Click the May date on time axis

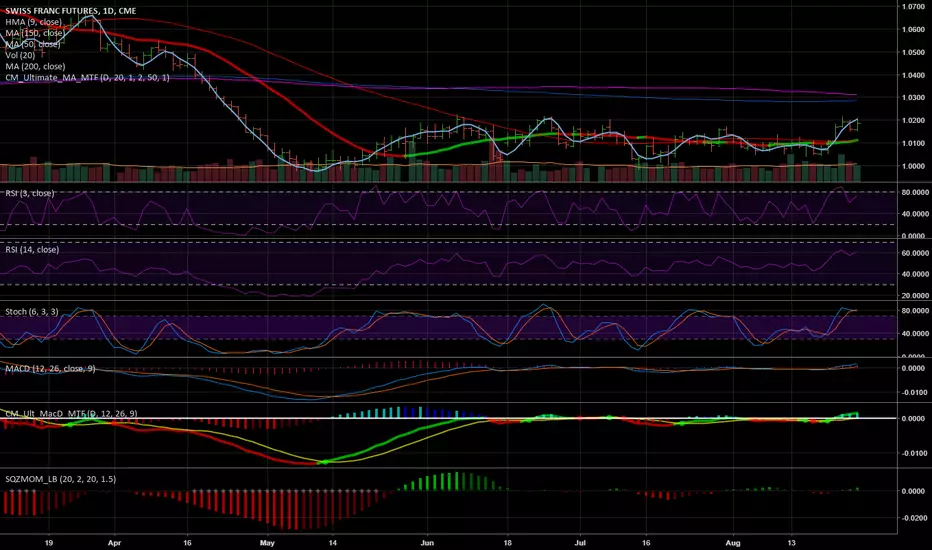(267, 543)
